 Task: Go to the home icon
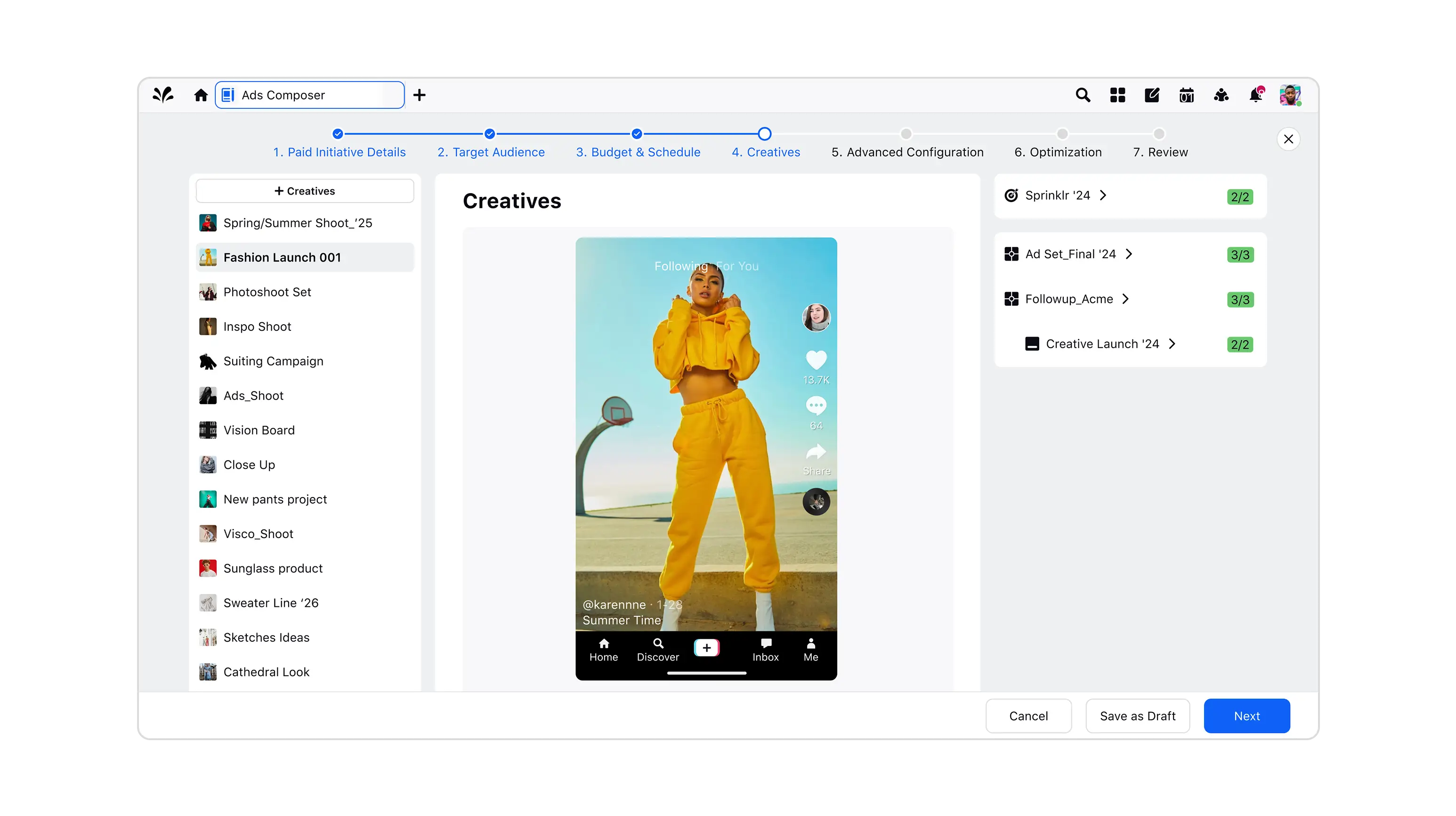click(201, 95)
